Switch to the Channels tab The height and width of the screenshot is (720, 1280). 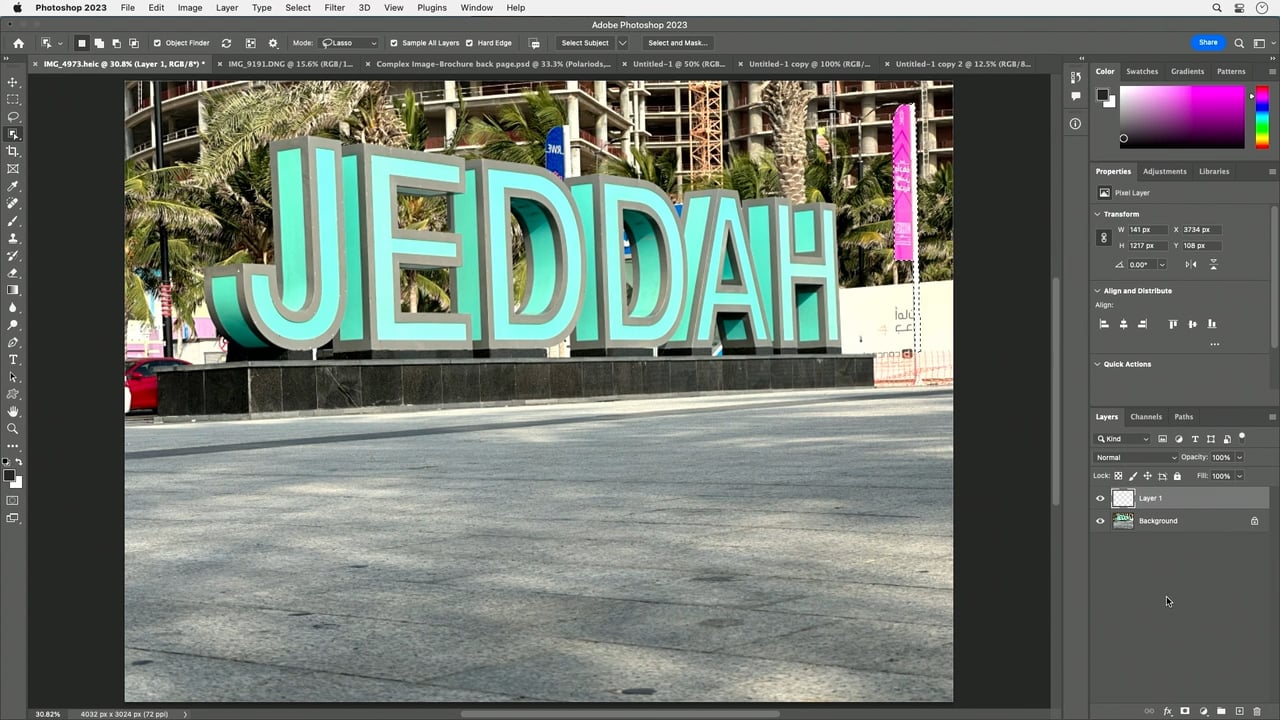coord(1146,417)
